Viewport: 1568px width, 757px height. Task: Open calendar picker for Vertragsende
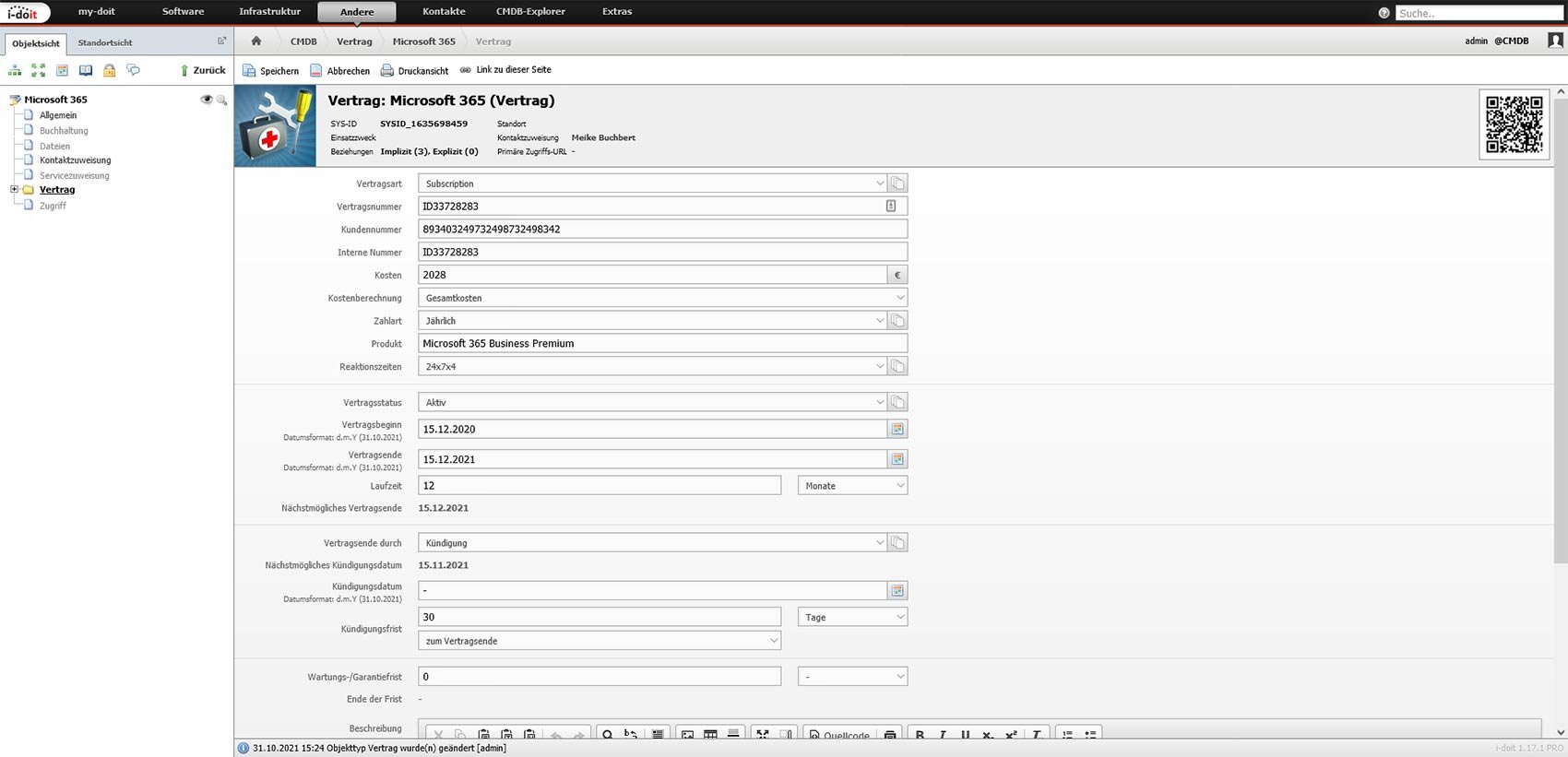click(897, 459)
